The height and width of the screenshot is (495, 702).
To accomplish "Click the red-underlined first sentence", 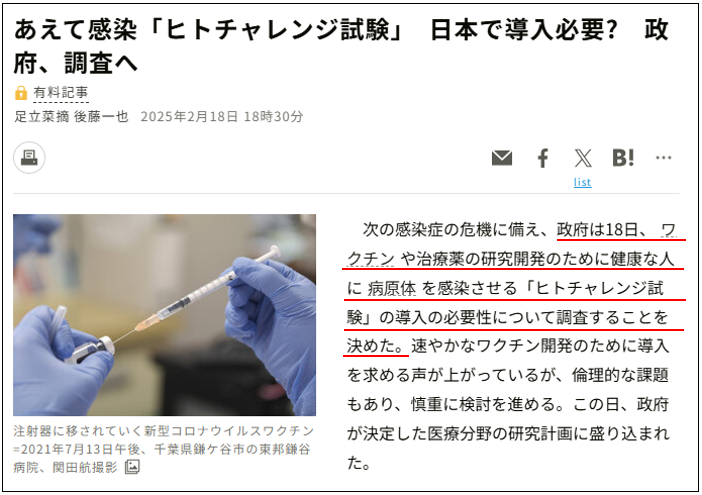I will tap(514, 288).
